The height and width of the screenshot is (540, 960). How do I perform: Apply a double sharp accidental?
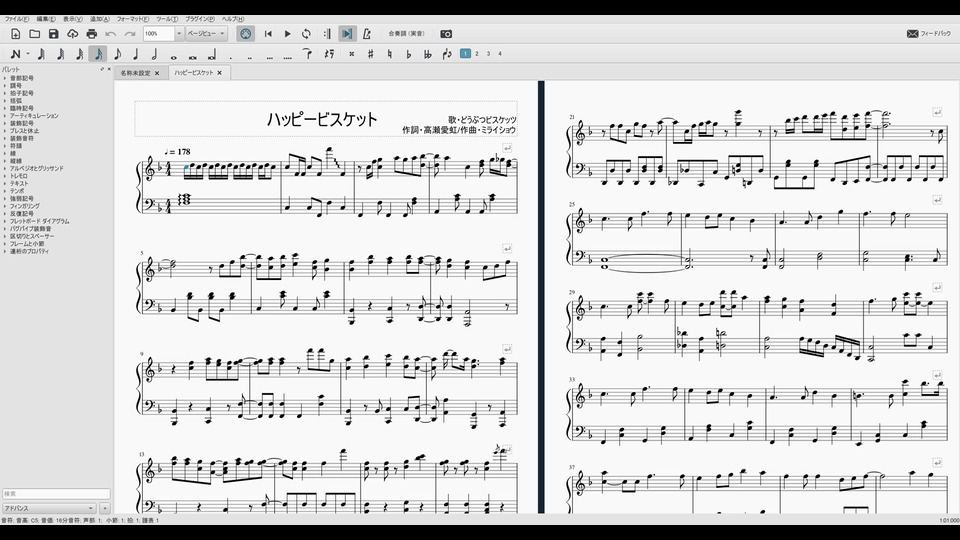click(351, 54)
